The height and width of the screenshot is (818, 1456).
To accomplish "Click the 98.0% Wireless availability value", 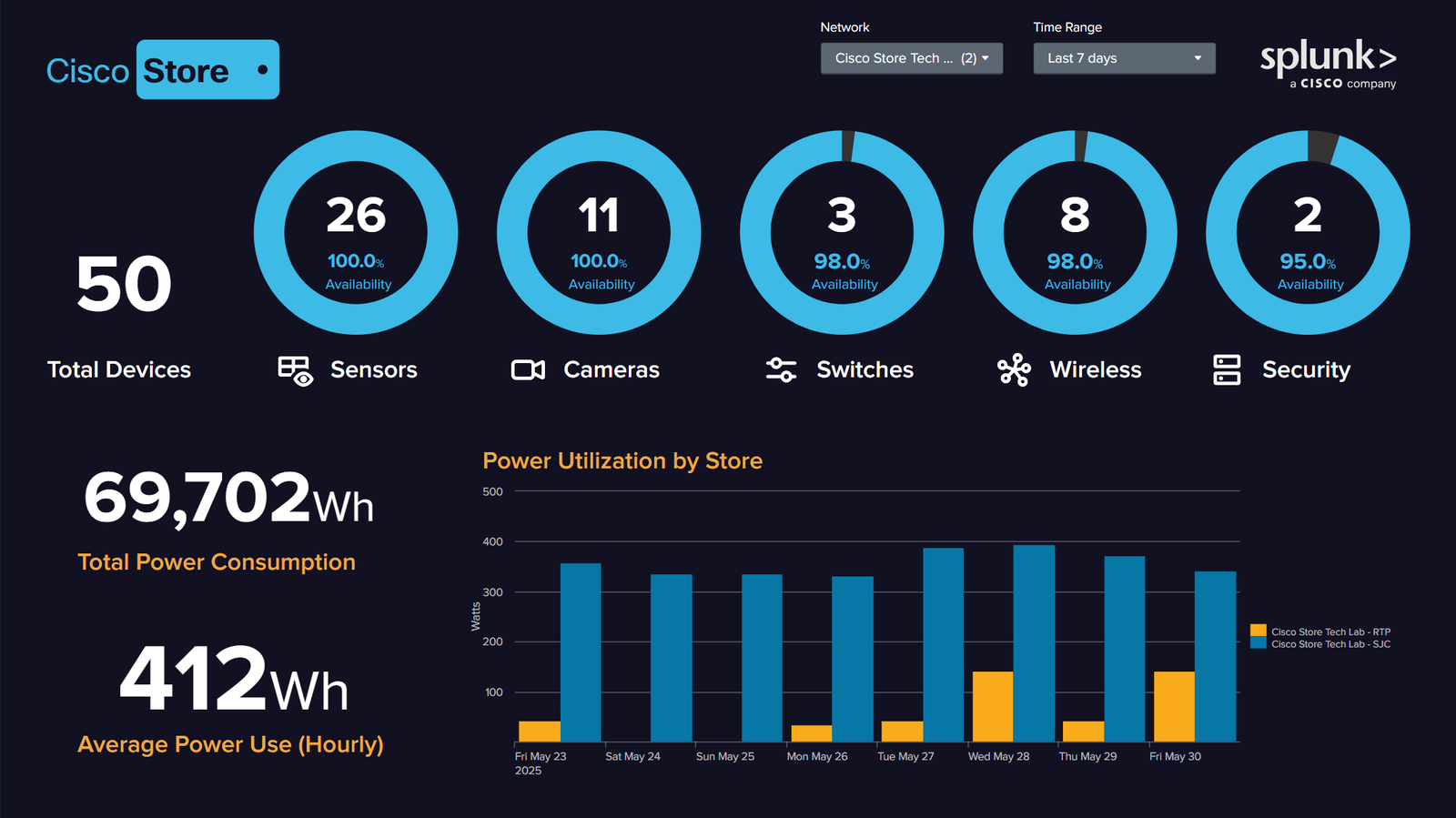I will coord(1075,262).
